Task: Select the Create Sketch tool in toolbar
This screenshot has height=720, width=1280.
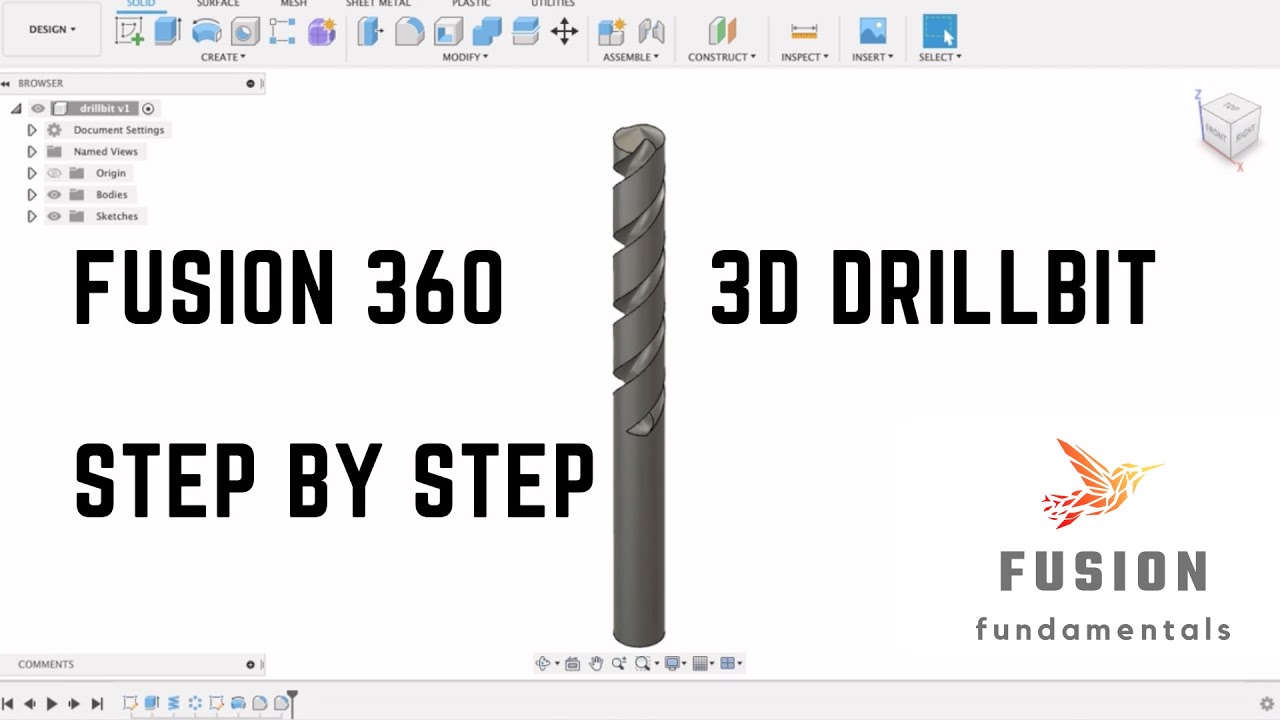Action: 129,31
